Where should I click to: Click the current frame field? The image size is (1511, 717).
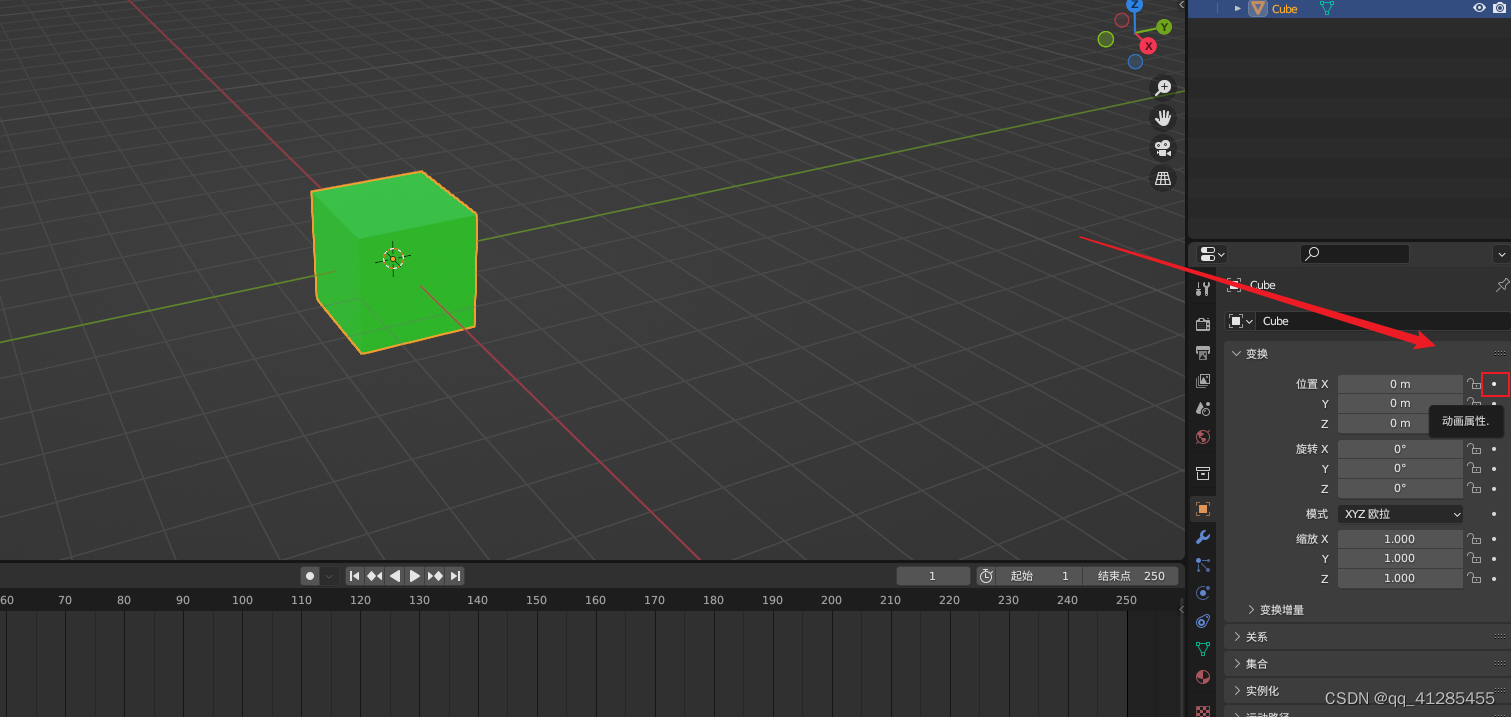(933, 576)
